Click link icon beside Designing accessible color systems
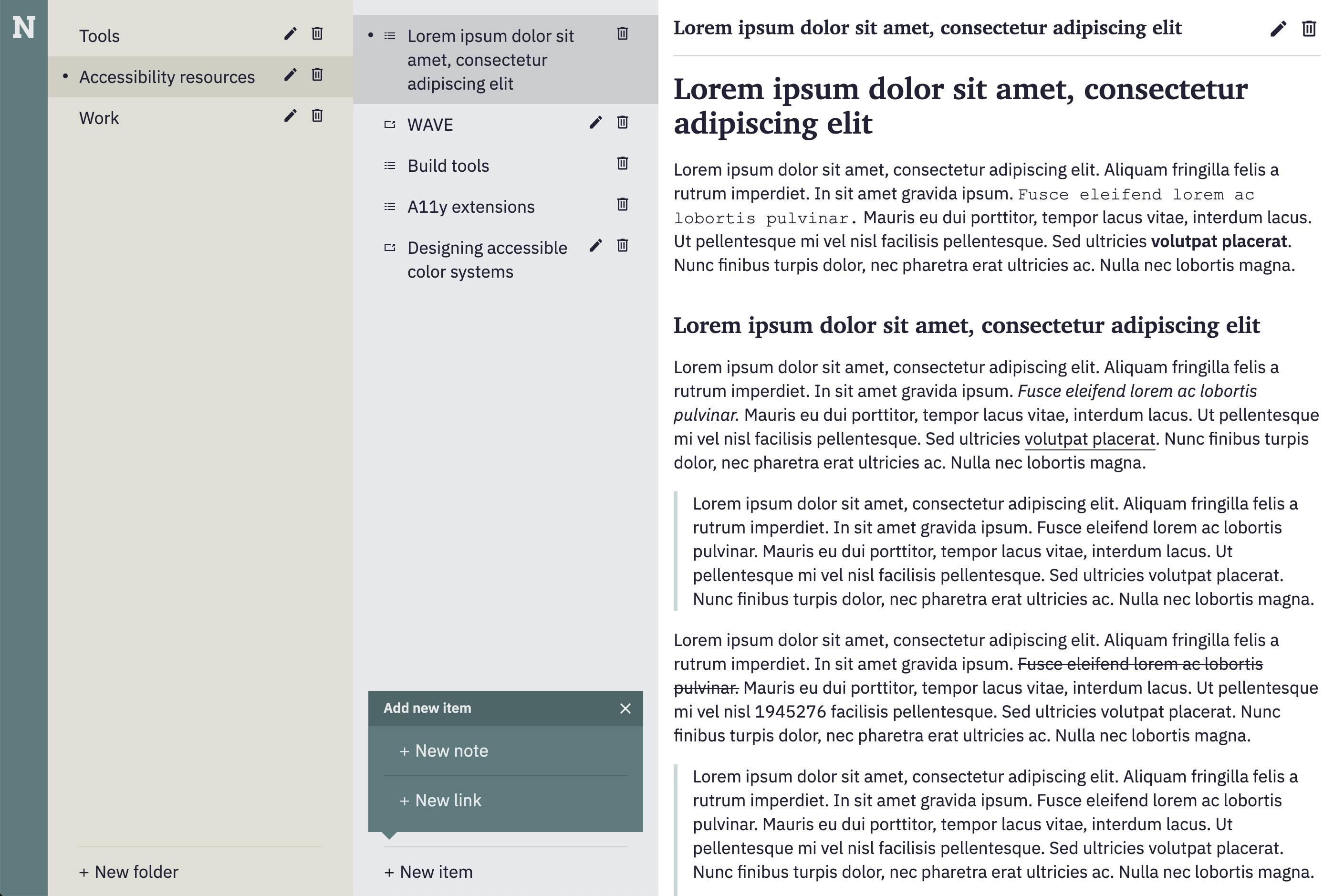Screen dimensions: 1334x896 coord(390,248)
